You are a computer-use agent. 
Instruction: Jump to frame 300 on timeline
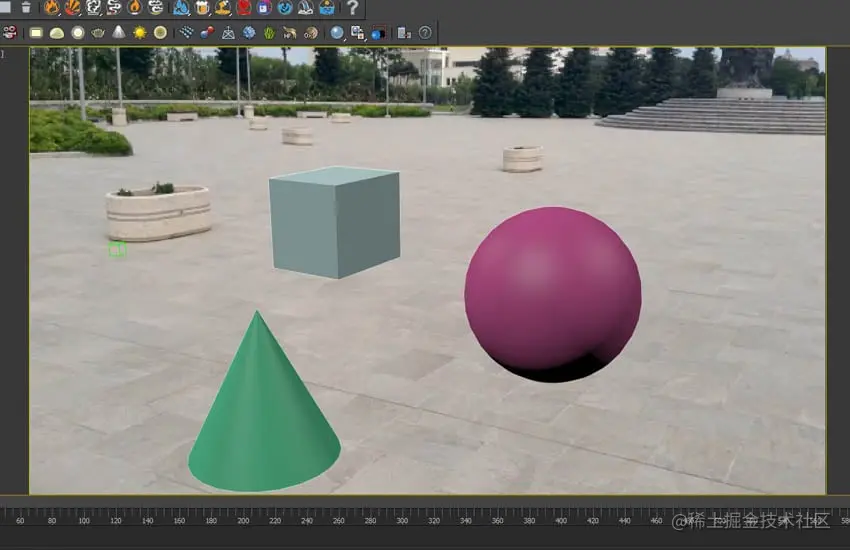coord(402,521)
